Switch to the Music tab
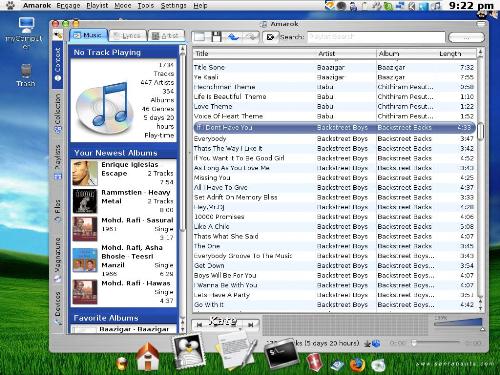 coord(88,35)
